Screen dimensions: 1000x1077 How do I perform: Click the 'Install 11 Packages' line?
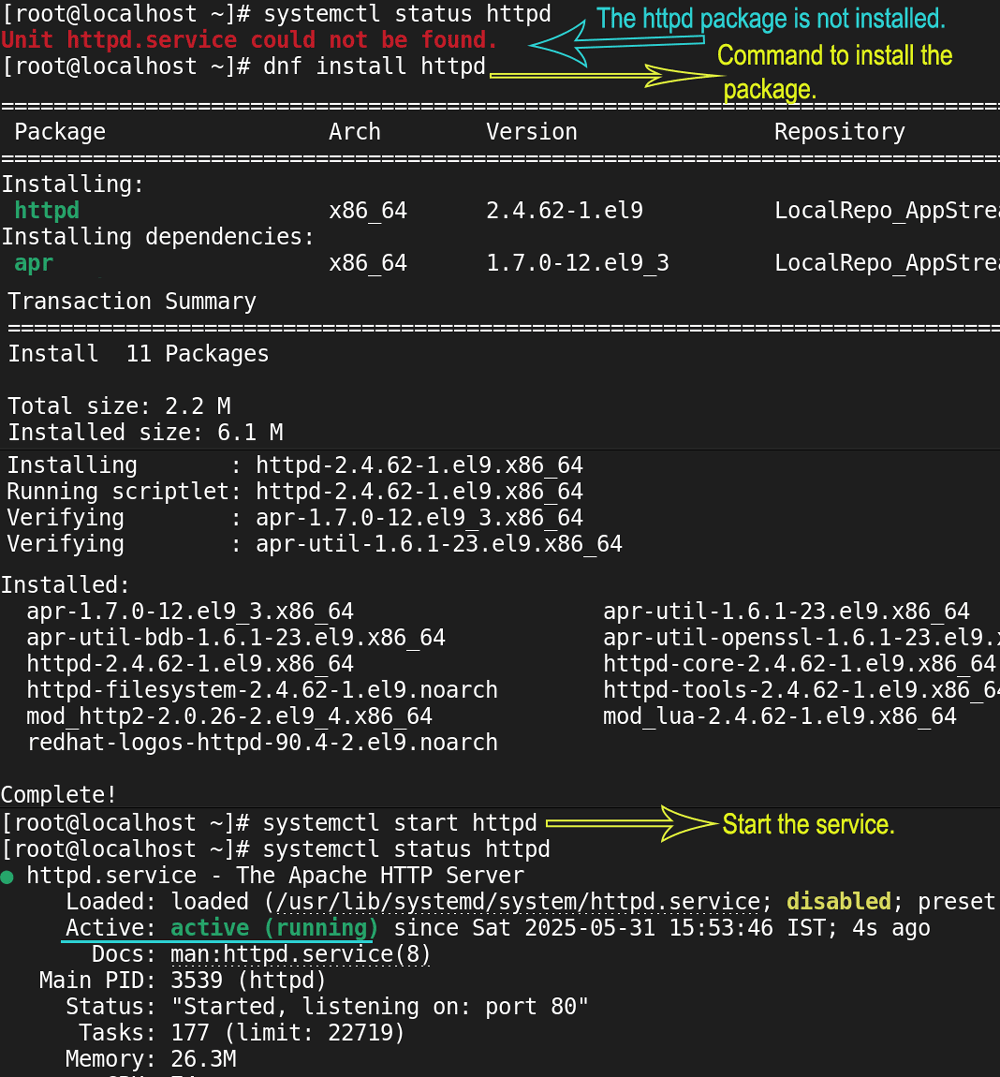[138, 353]
